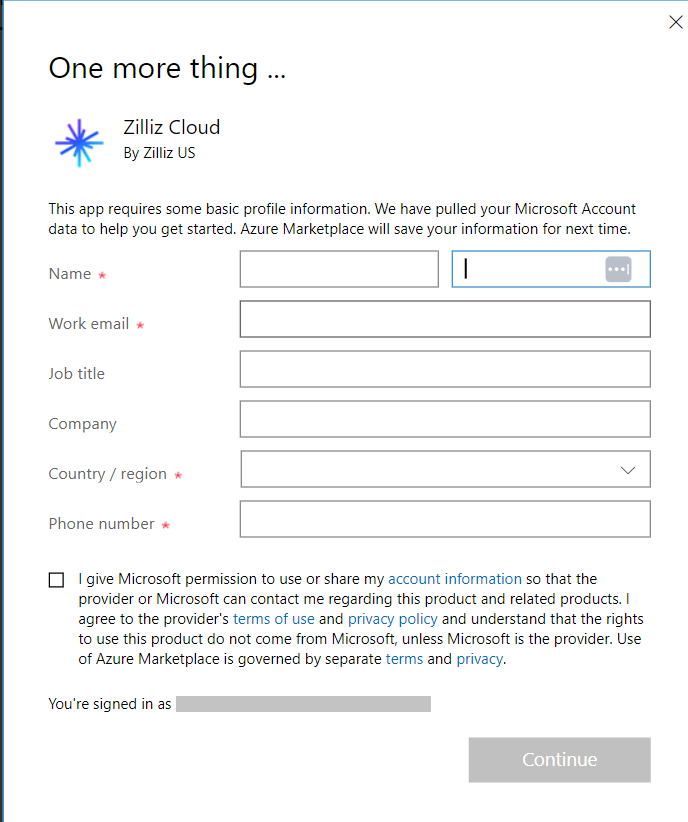Click the password manager icon in last name field

tap(618, 269)
